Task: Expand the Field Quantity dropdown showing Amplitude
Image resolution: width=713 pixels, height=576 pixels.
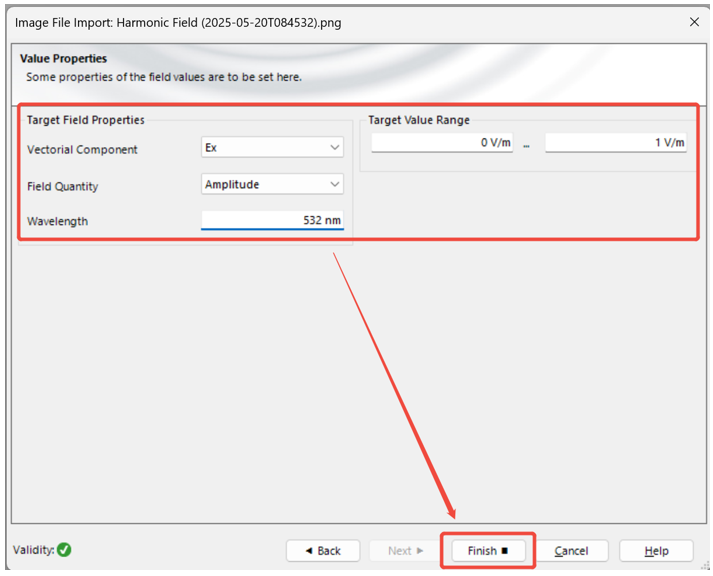Action: (272, 184)
